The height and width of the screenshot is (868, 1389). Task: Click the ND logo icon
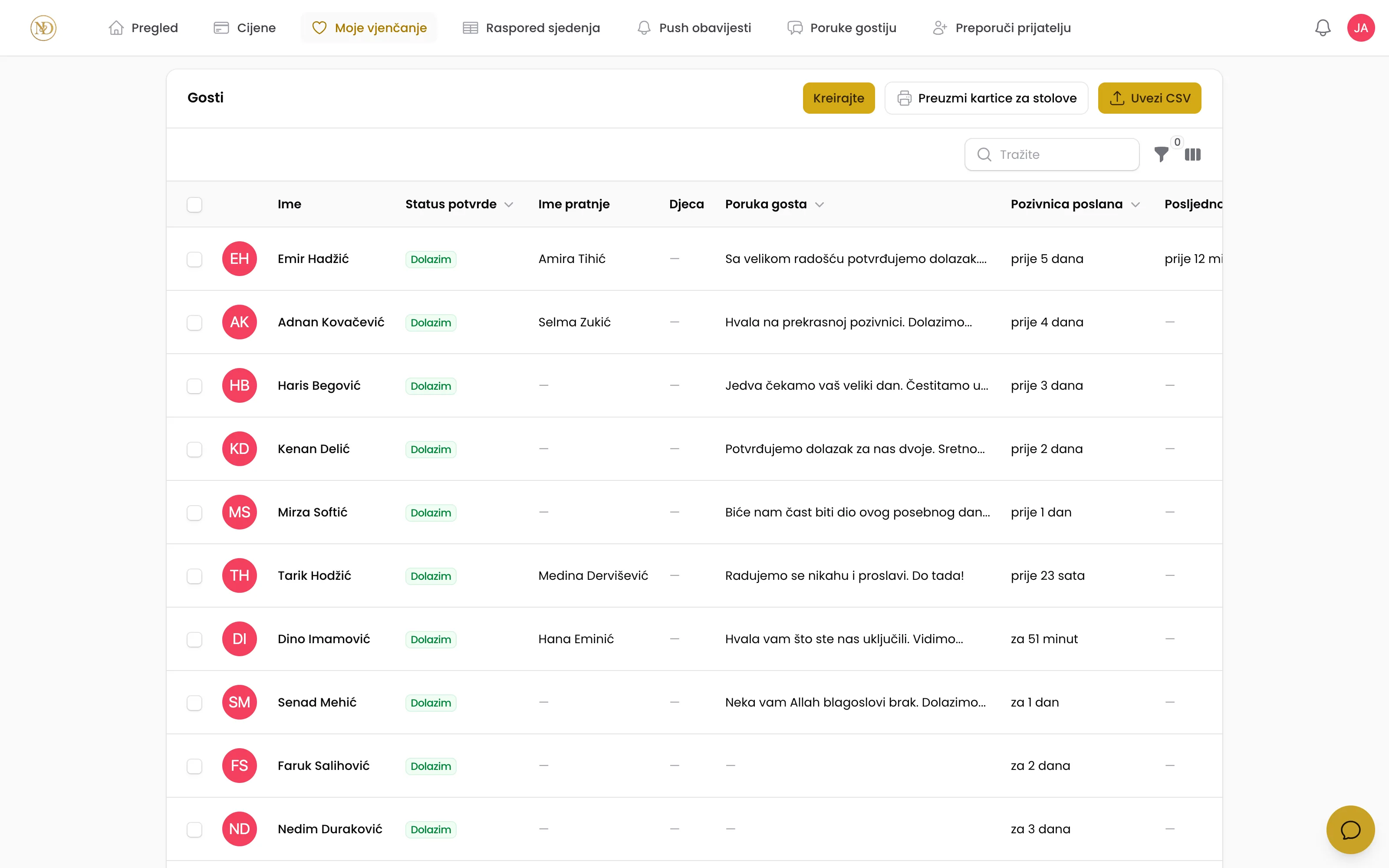[43, 27]
